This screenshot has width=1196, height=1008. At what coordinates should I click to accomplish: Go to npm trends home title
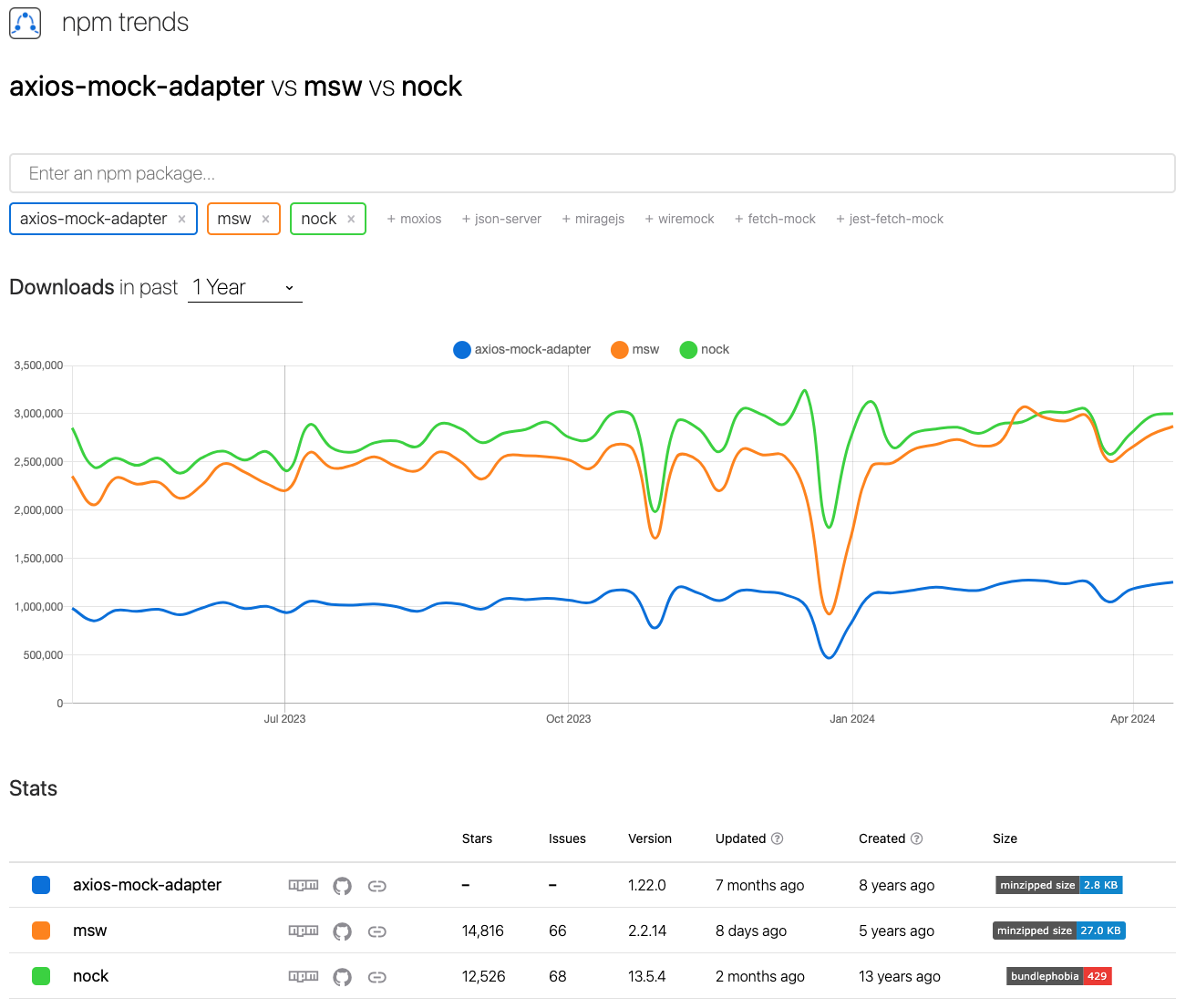tap(125, 23)
